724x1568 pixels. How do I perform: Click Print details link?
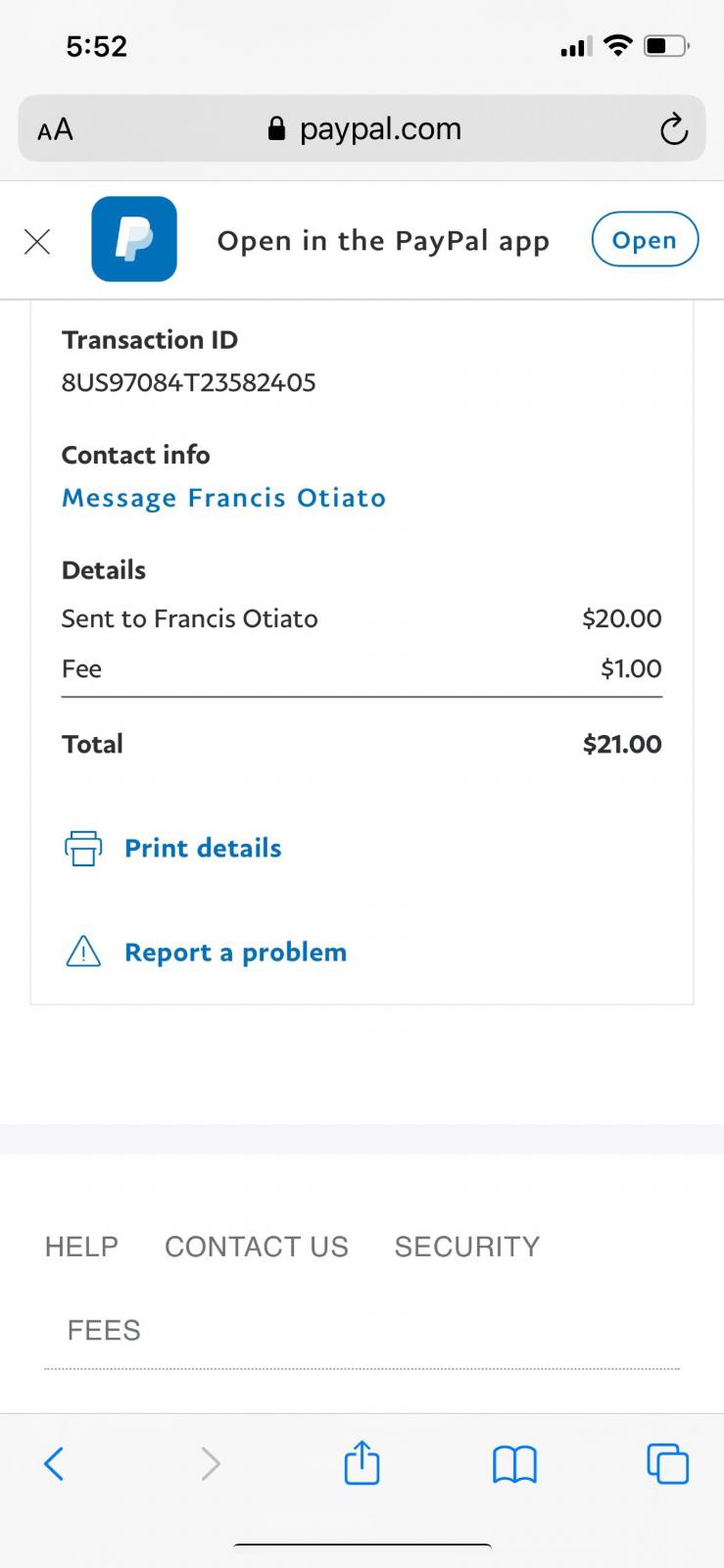click(x=203, y=848)
